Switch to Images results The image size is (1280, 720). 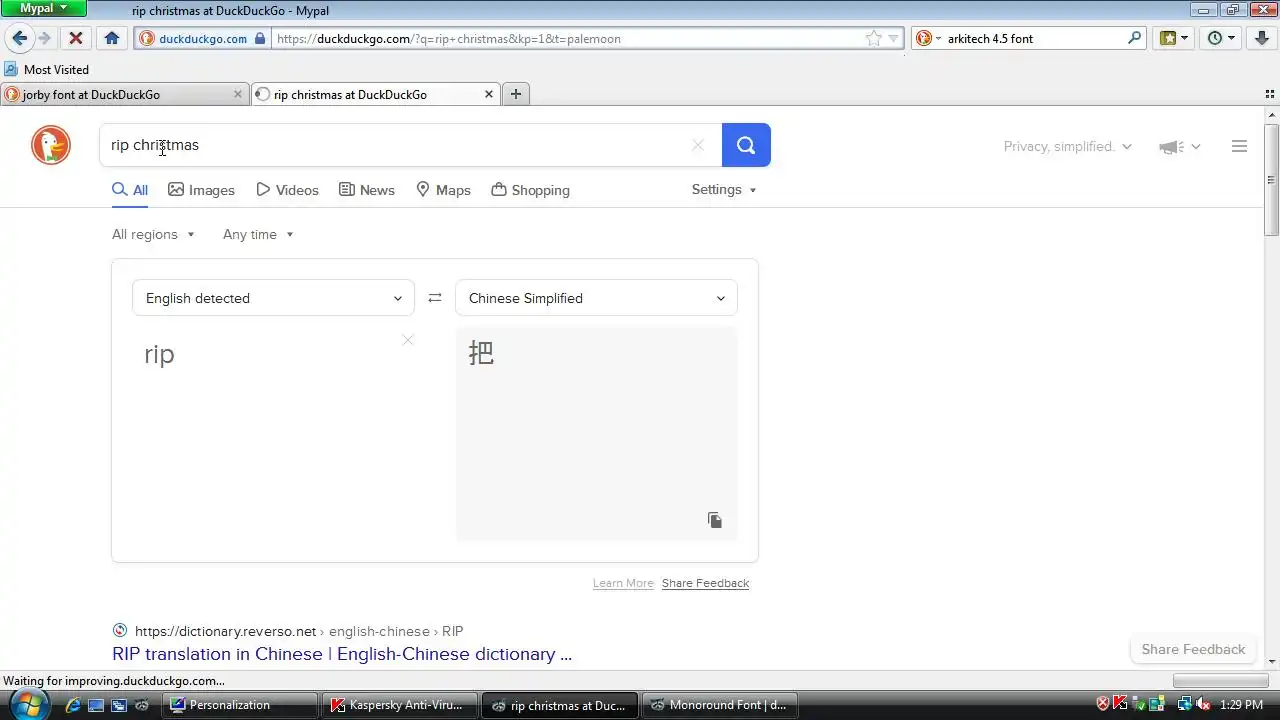pyautogui.click(x=201, y=190)
